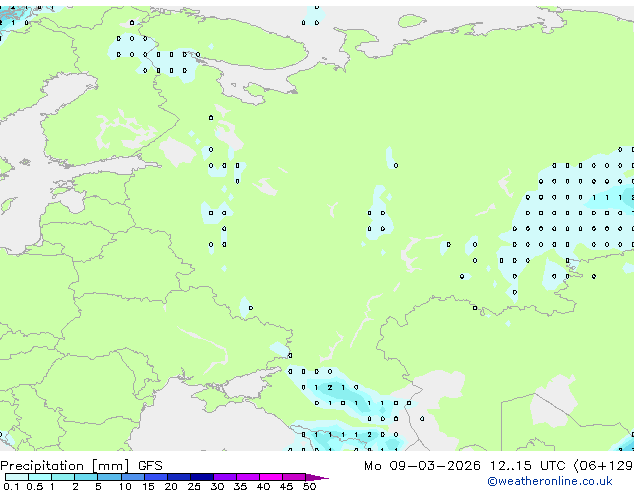Click legend swatch between 0.1 and 0.5
The height and width of the screenshot is (490, 634).
[17, 477]
